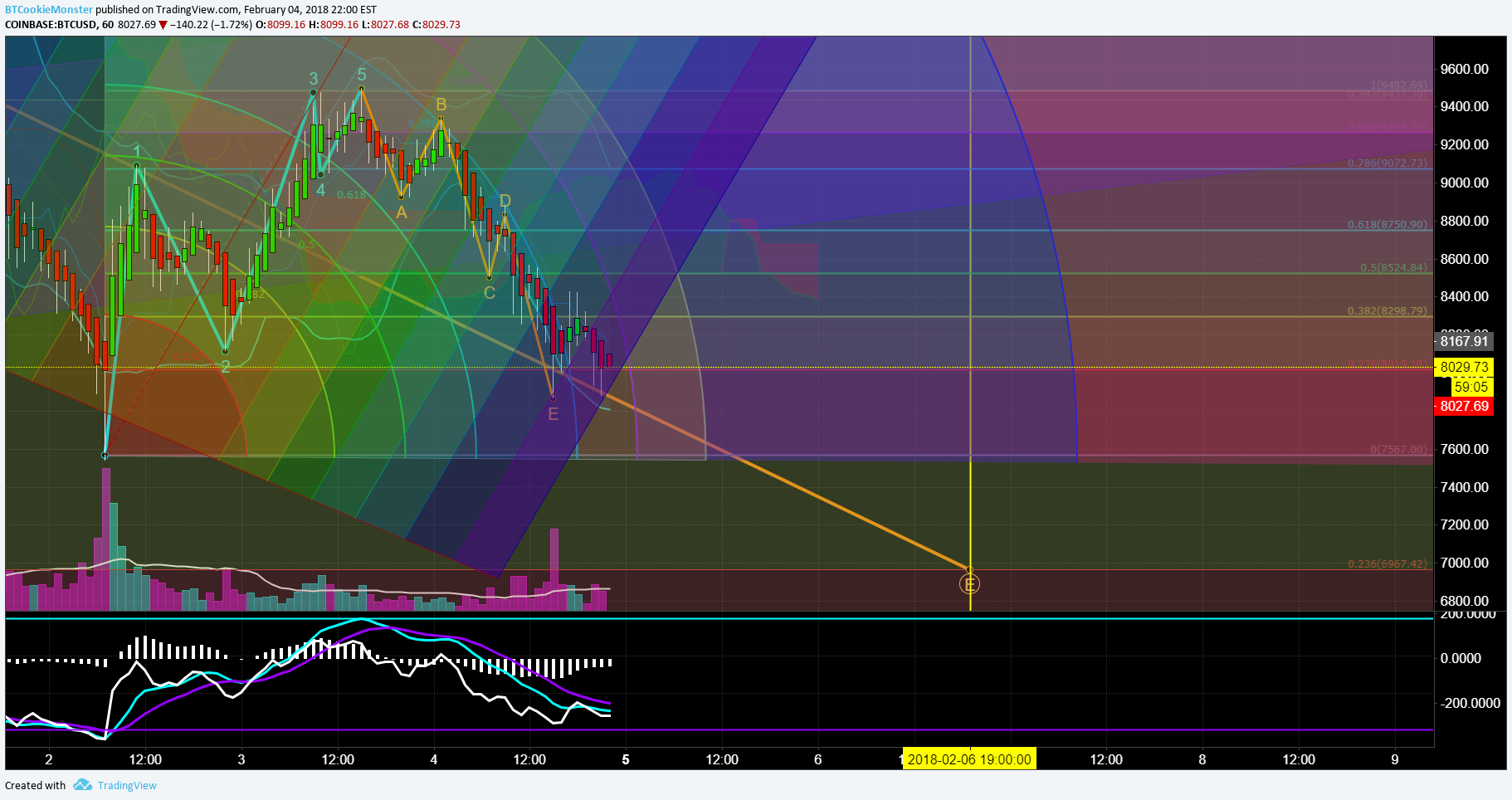Click the 0.0000 MACD axis label

[1461, 658]
